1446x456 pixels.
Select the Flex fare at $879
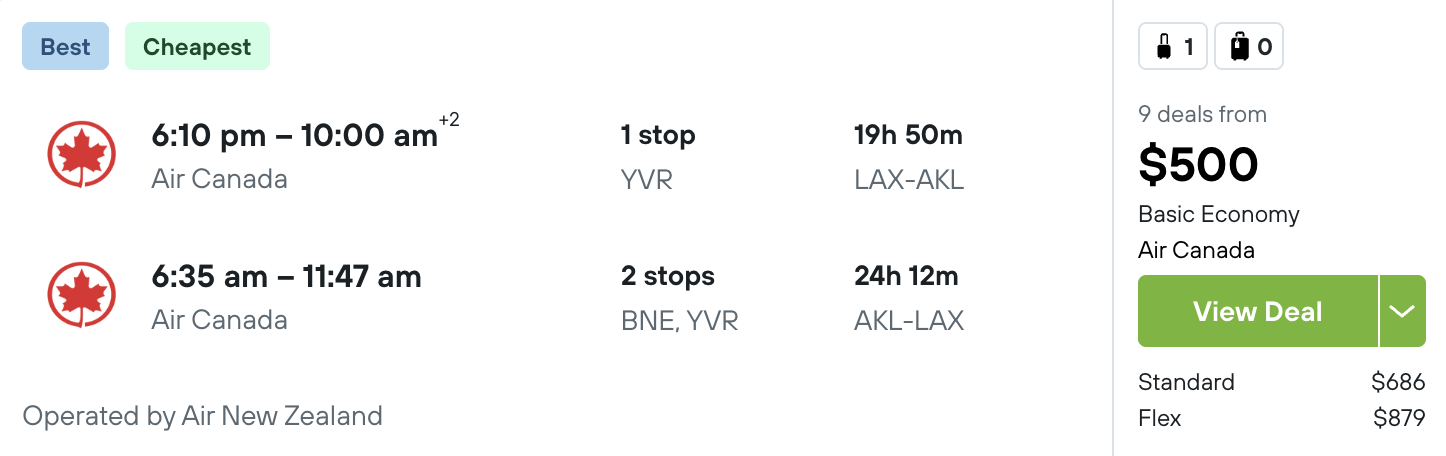1281,418
